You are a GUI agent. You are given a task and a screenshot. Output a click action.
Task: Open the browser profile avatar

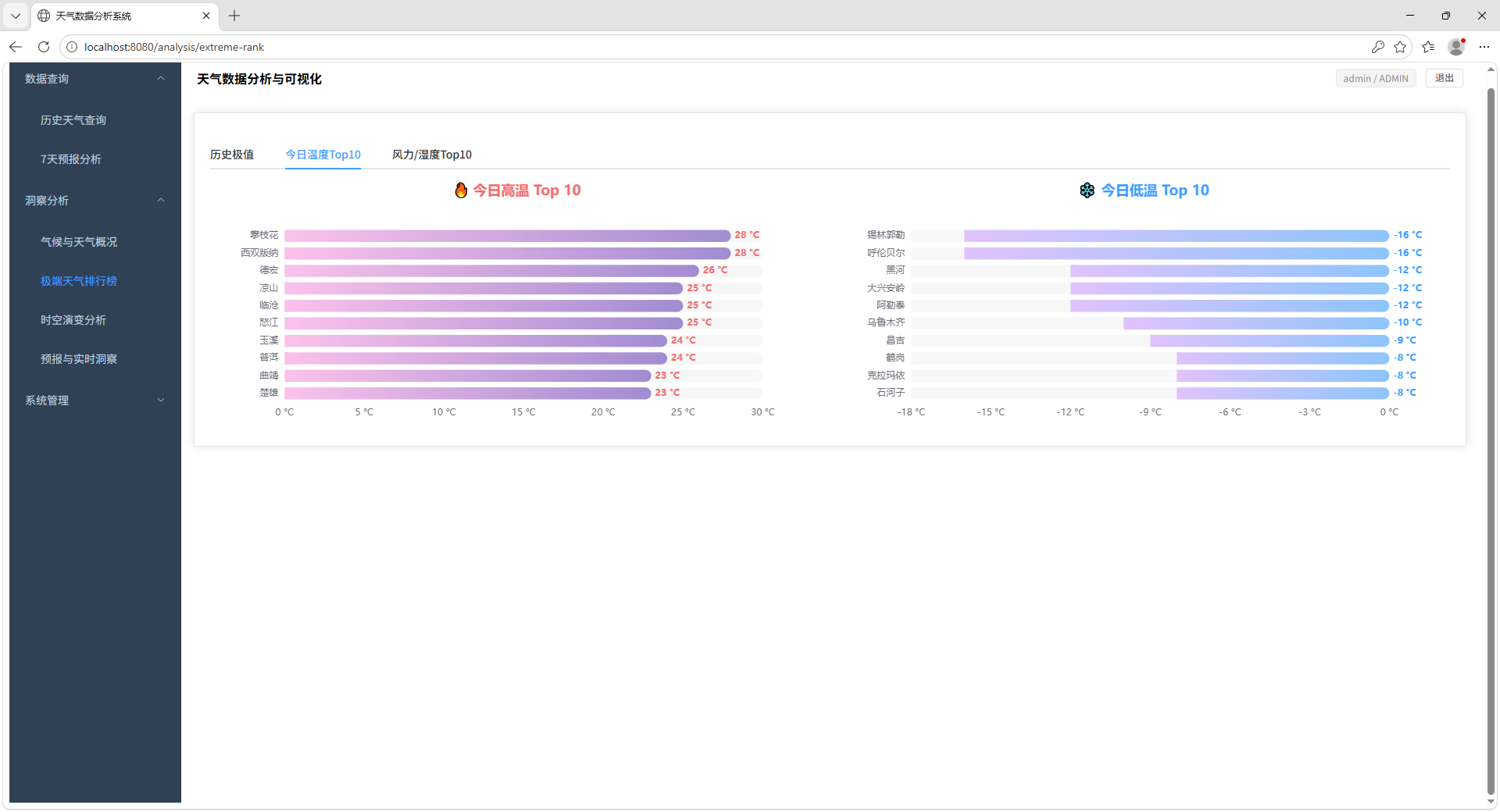(x=1456, y=47)
